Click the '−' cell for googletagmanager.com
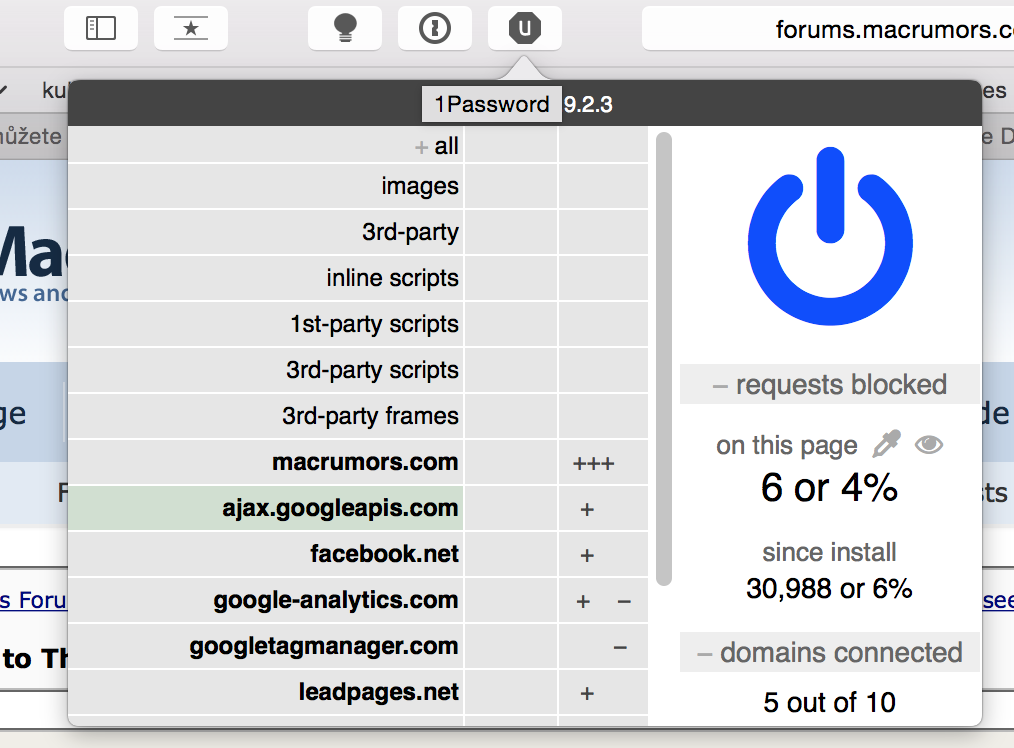 click(603, 646)
